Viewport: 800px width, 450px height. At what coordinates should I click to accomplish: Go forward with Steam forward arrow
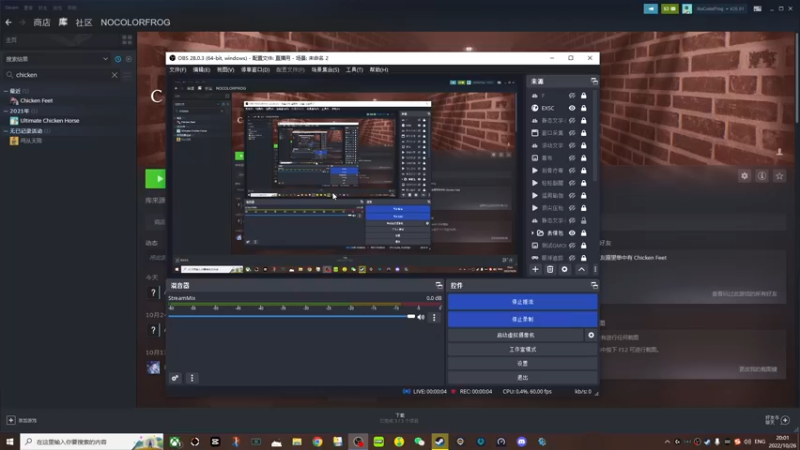point(22,22)
